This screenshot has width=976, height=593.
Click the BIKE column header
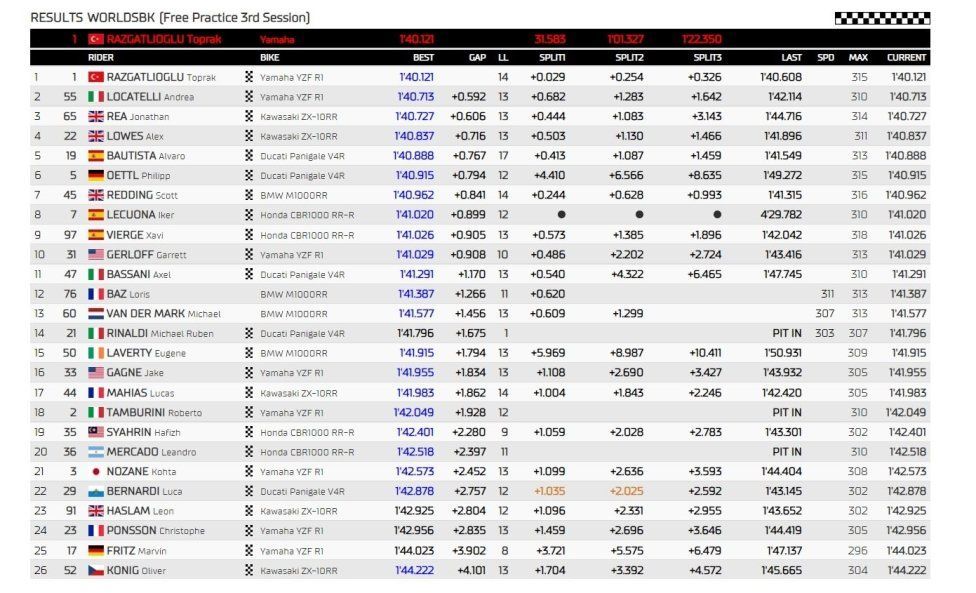270,57
